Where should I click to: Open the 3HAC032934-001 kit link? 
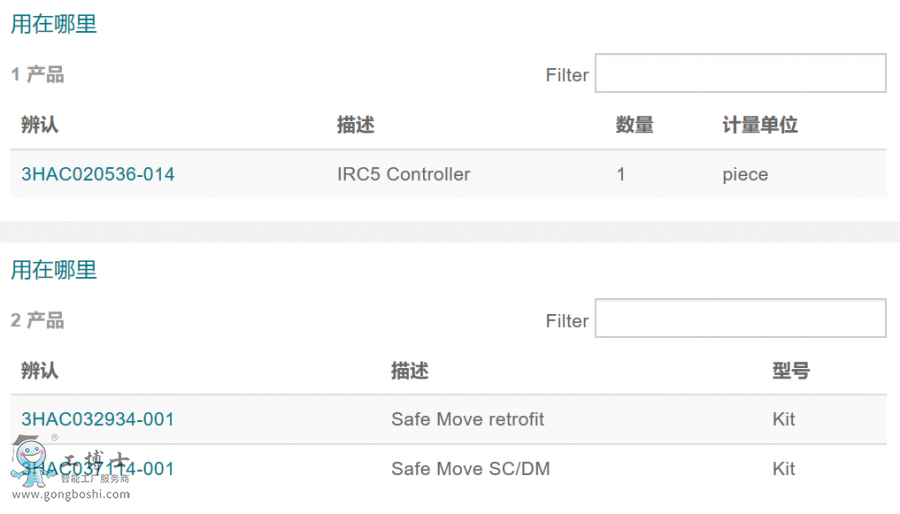click(x=98, y=419)
